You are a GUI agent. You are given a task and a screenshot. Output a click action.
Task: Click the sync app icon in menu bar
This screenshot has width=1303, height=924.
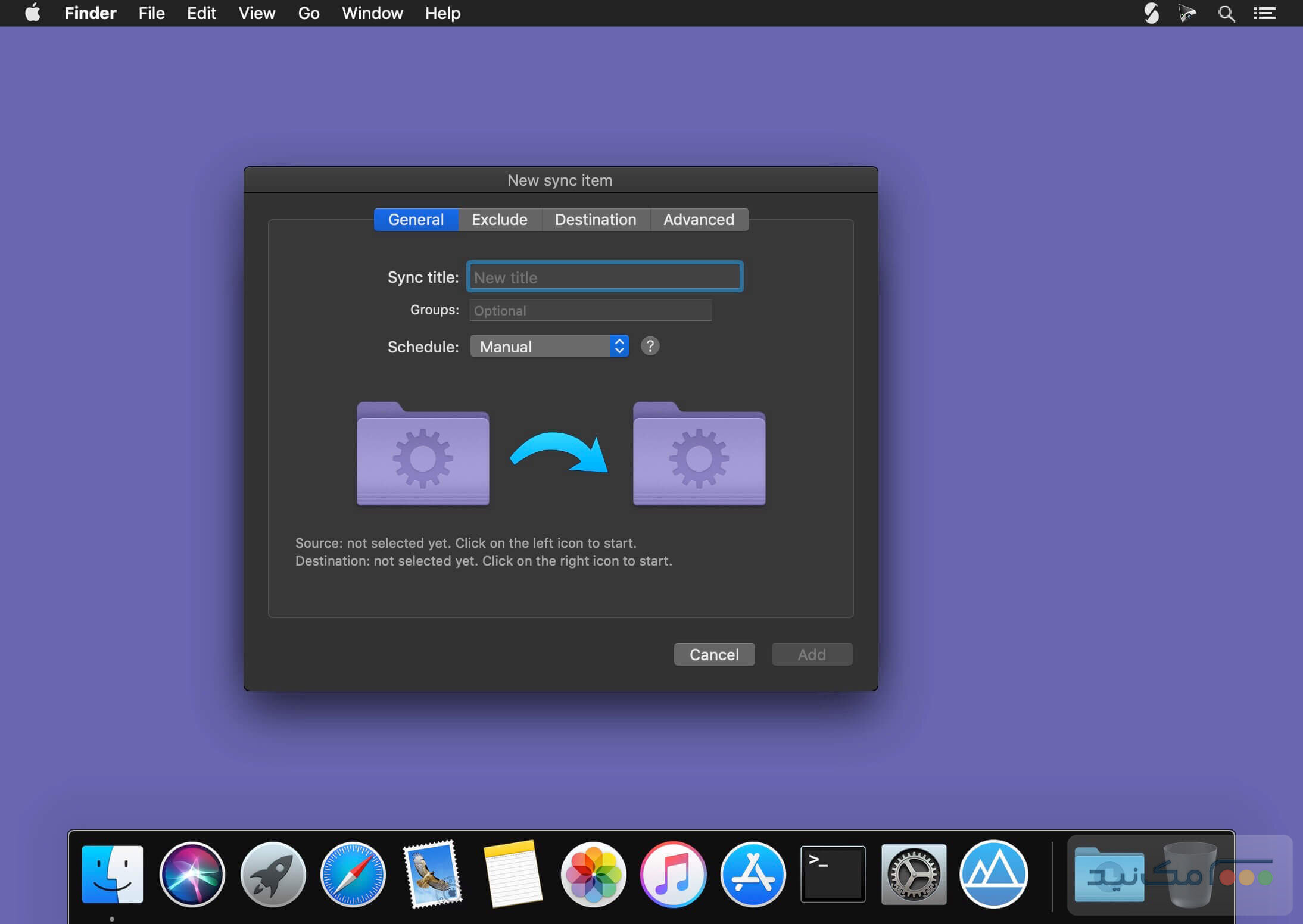coord(1151,13)
